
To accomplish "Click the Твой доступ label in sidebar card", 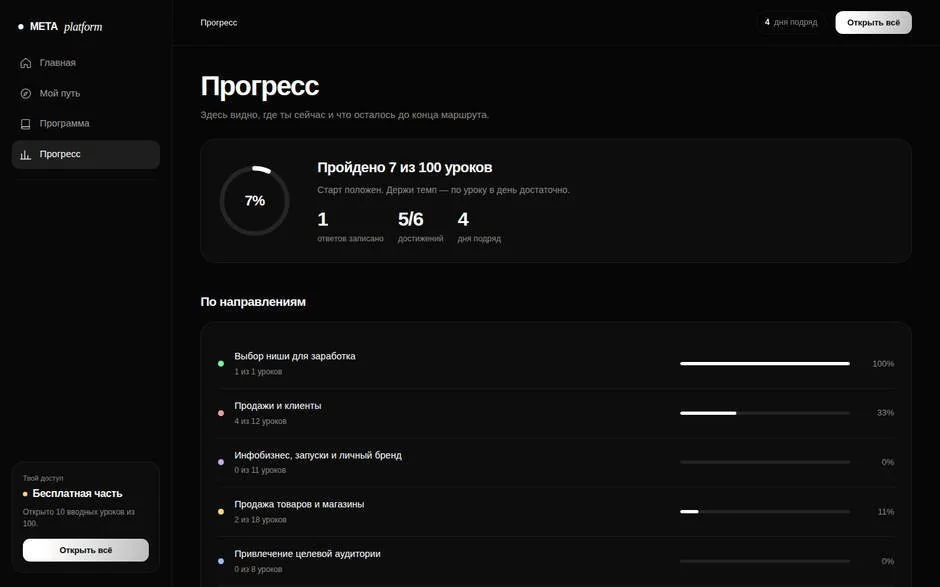I will pos(43,478).
